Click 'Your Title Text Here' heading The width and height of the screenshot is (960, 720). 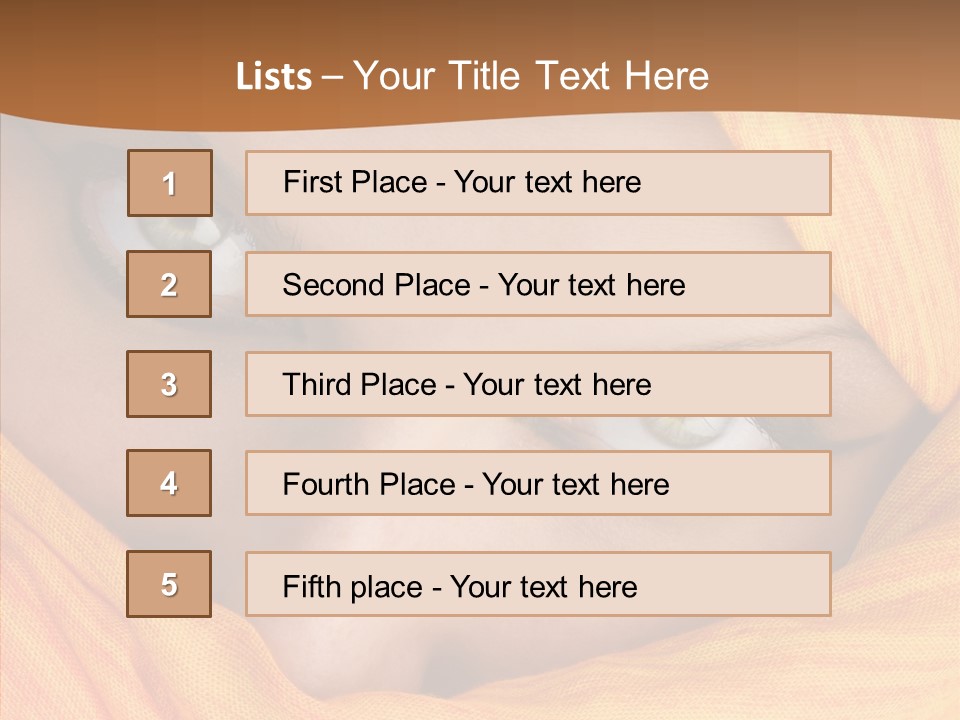pyautogui.click(x=531, y=76)
